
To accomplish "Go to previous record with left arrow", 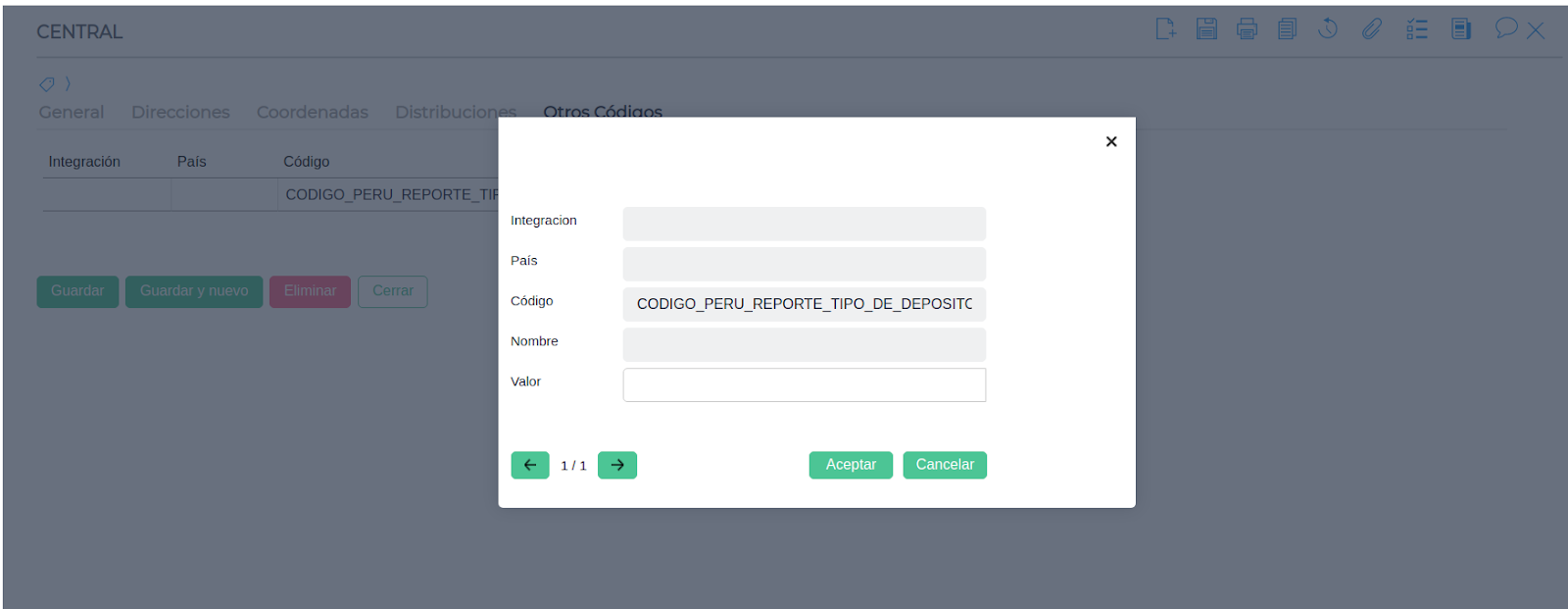I will [530, 465].
